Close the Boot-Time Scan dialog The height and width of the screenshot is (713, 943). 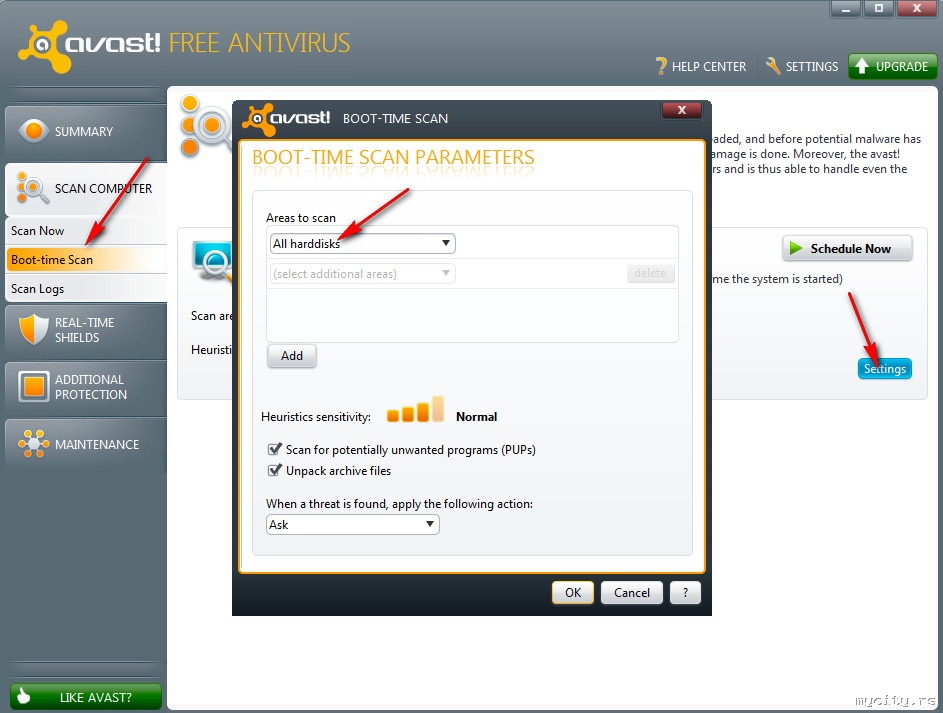point(681,110)
